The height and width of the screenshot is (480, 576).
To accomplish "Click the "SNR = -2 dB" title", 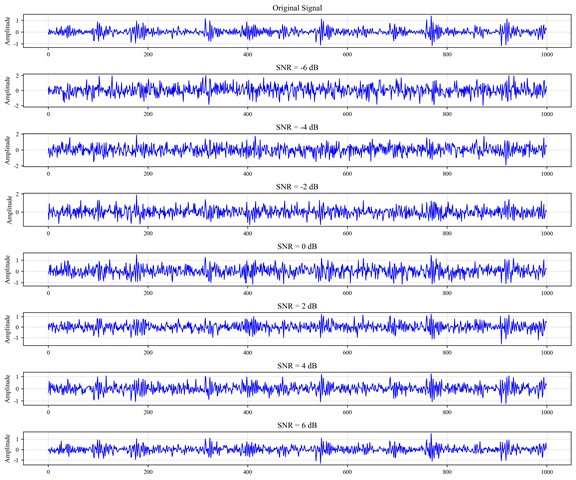I will coord(297,187).
